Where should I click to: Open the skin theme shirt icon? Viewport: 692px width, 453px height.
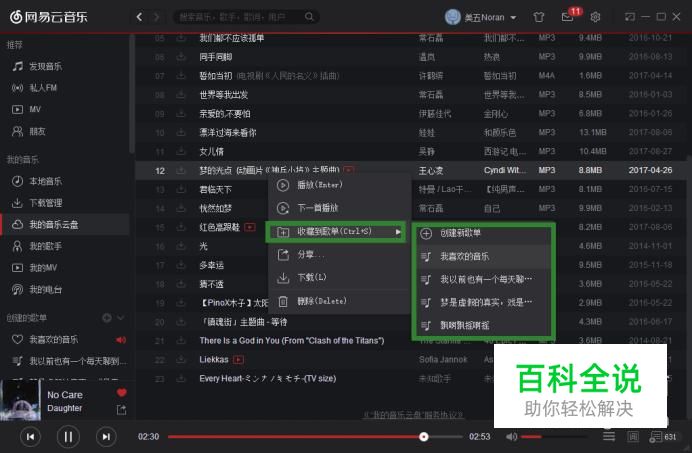pyautogui.click(x=538, y=17)
